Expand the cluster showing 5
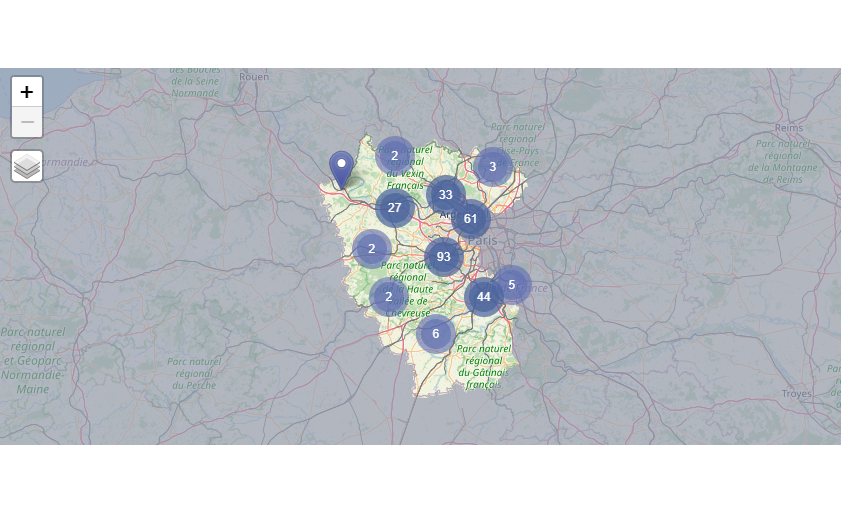The width and height of the screenshot is (841, 513). click(511, 285)
